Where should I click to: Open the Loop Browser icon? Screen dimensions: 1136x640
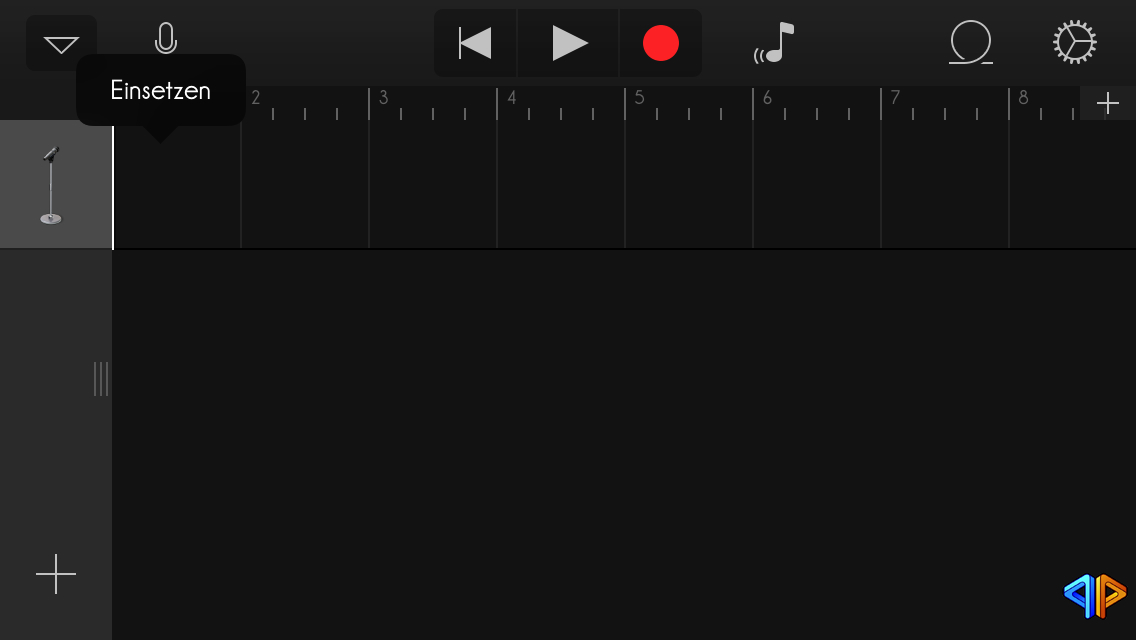pyautogui.click(x=971, y=42)
